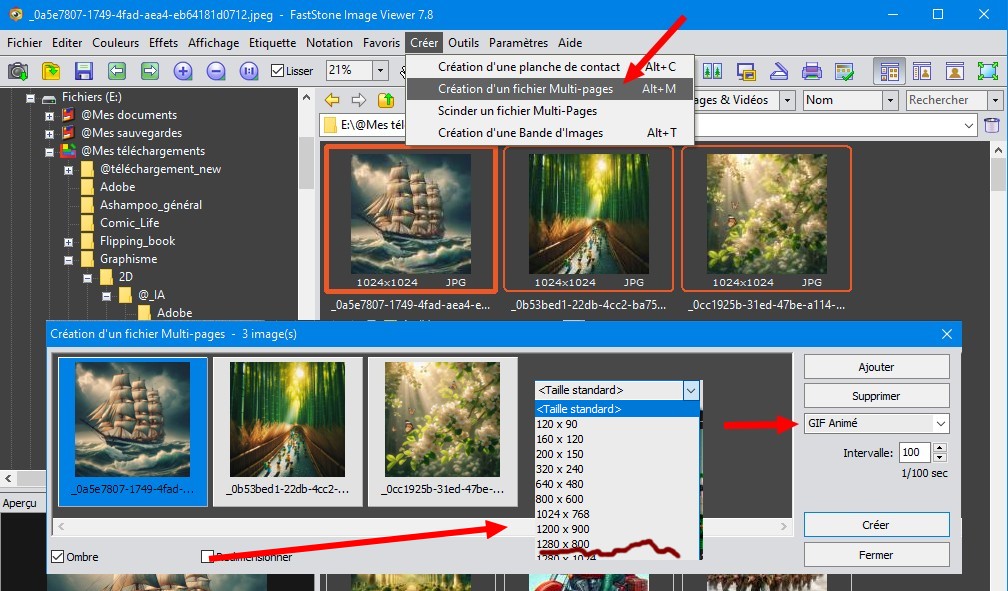Click the green full screen icon
Viewport: 1008px width, 591px height.
click(x=987, y=71)
